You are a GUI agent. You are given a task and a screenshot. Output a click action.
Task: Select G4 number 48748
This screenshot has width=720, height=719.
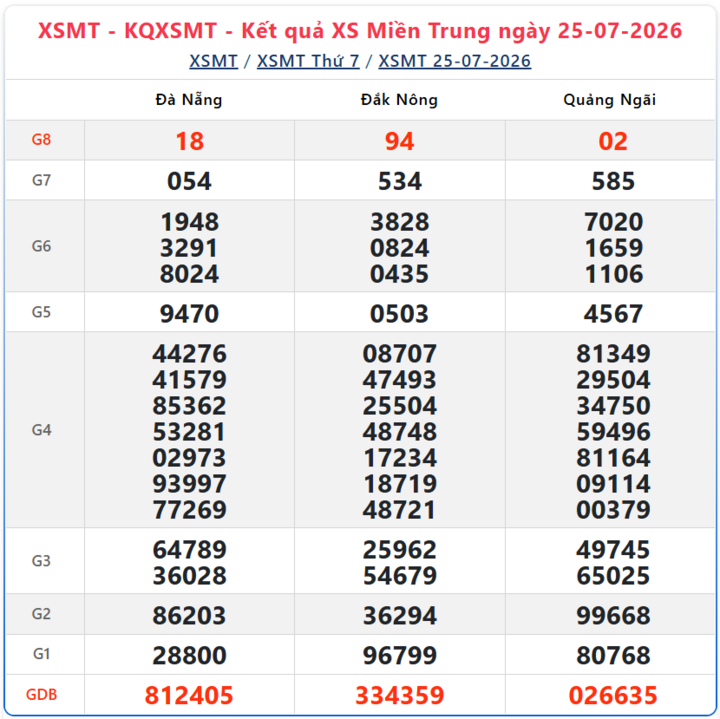399,432
